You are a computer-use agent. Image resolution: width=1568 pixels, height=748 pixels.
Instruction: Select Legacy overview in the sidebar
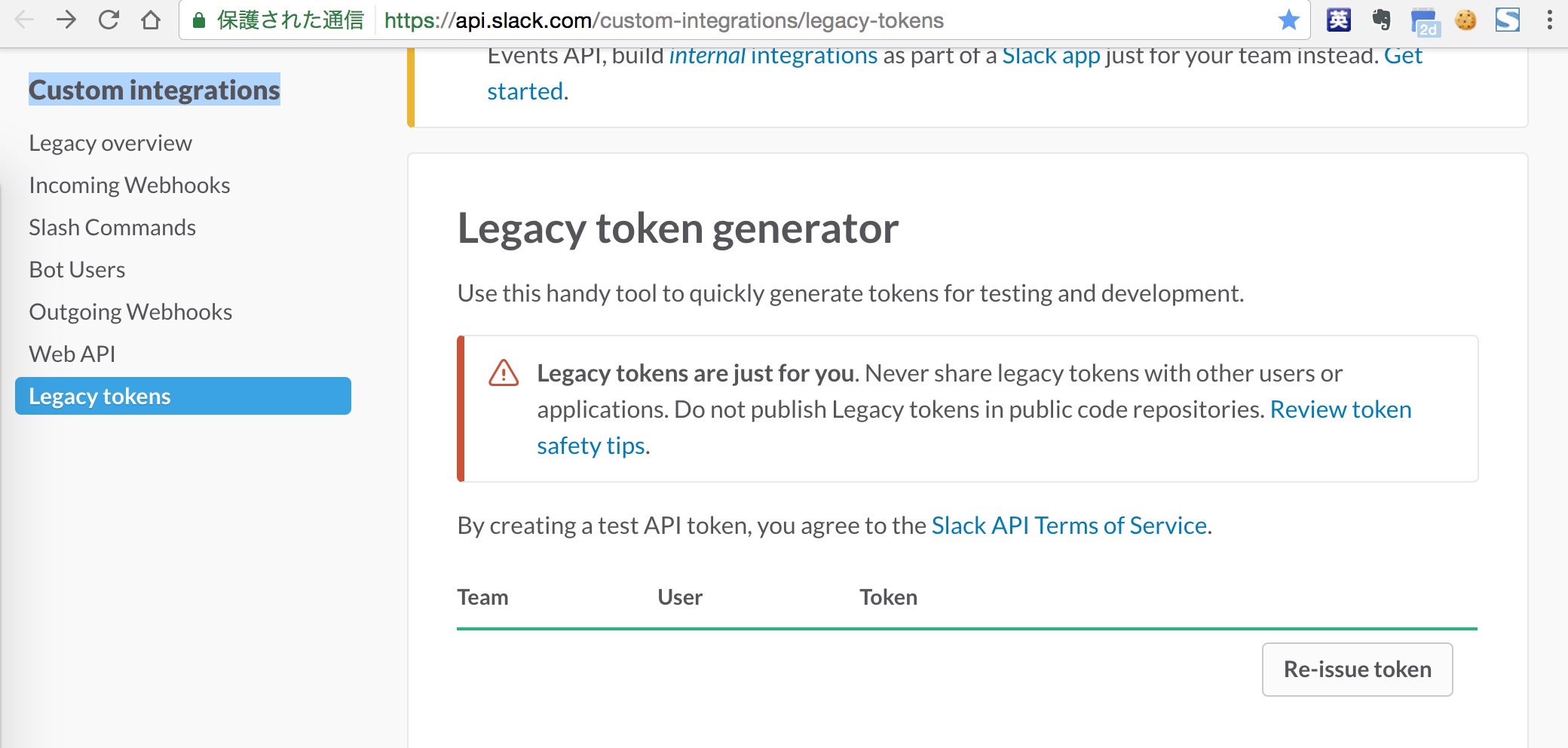point(110,143)
